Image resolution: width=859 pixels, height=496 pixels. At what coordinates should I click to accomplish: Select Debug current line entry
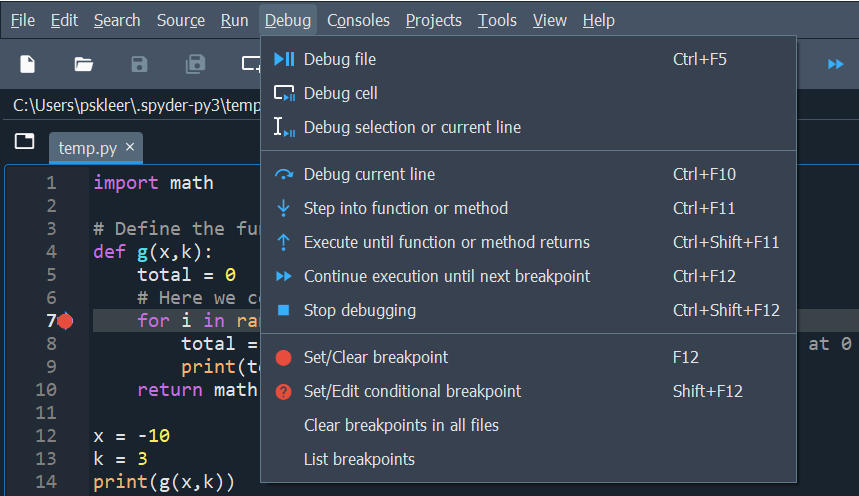[x=528, y=174]
